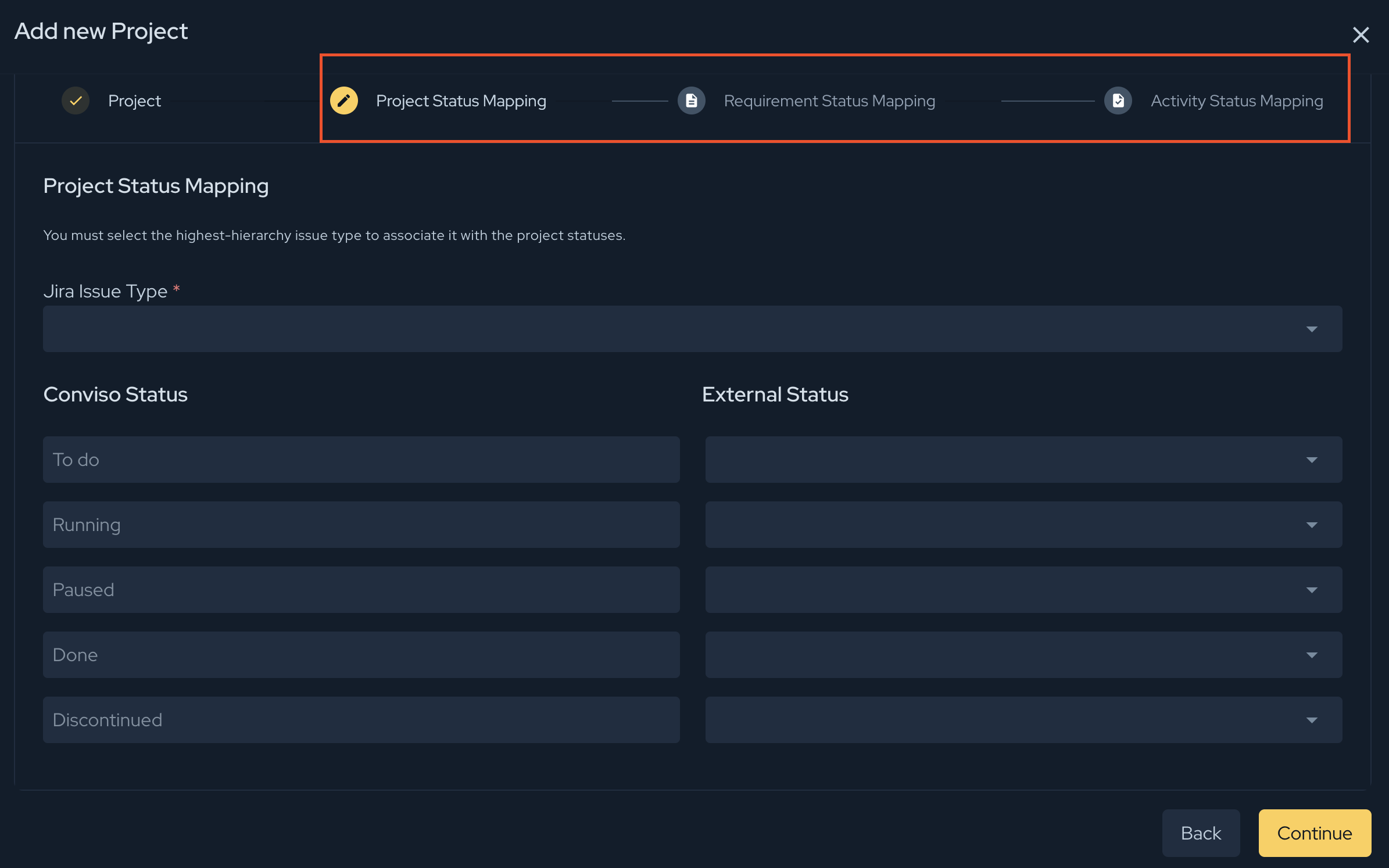1389x868 pixels.
Task: Select the Activity Status Mapping step label
Action: [x=1237, y=101]
